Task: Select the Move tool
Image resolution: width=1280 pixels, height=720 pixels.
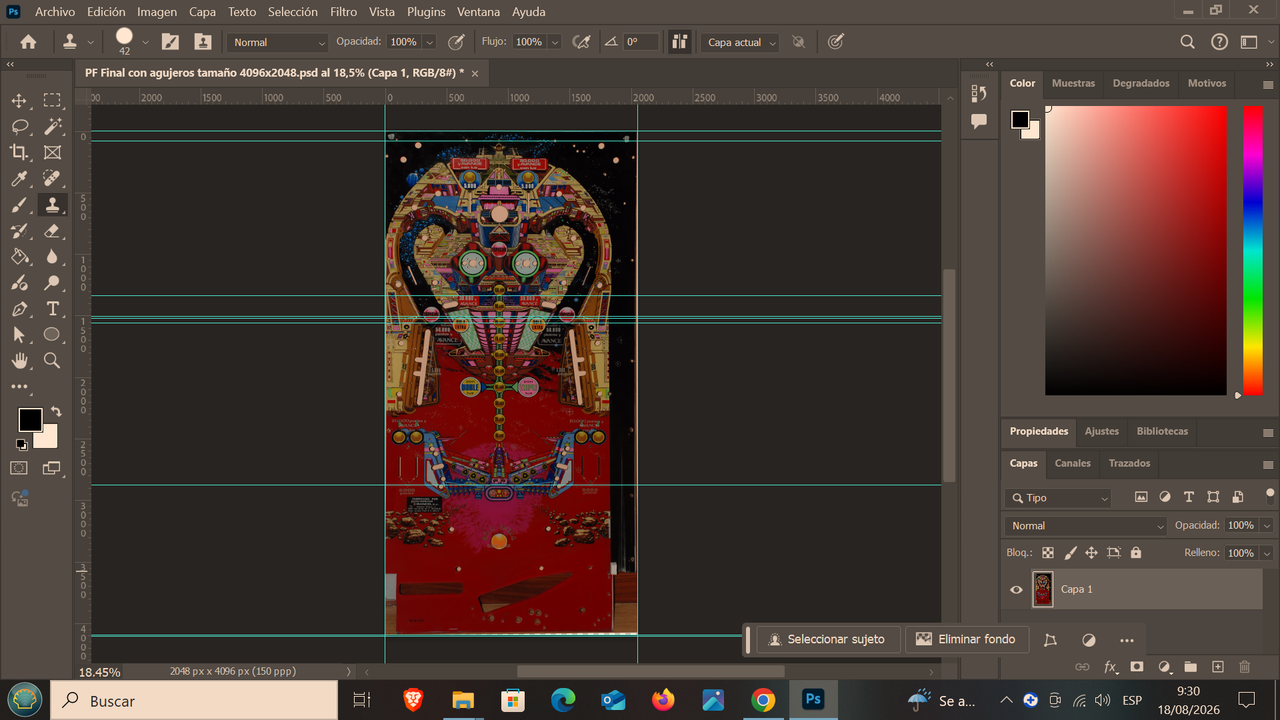Action: (19, 101)
